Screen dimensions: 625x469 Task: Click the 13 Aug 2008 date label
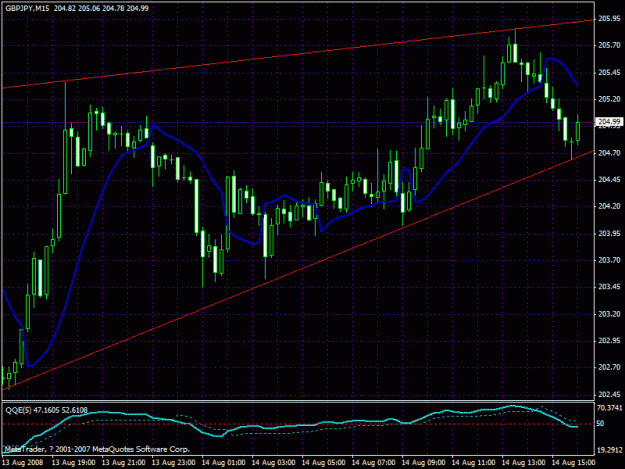click(22, 463)
